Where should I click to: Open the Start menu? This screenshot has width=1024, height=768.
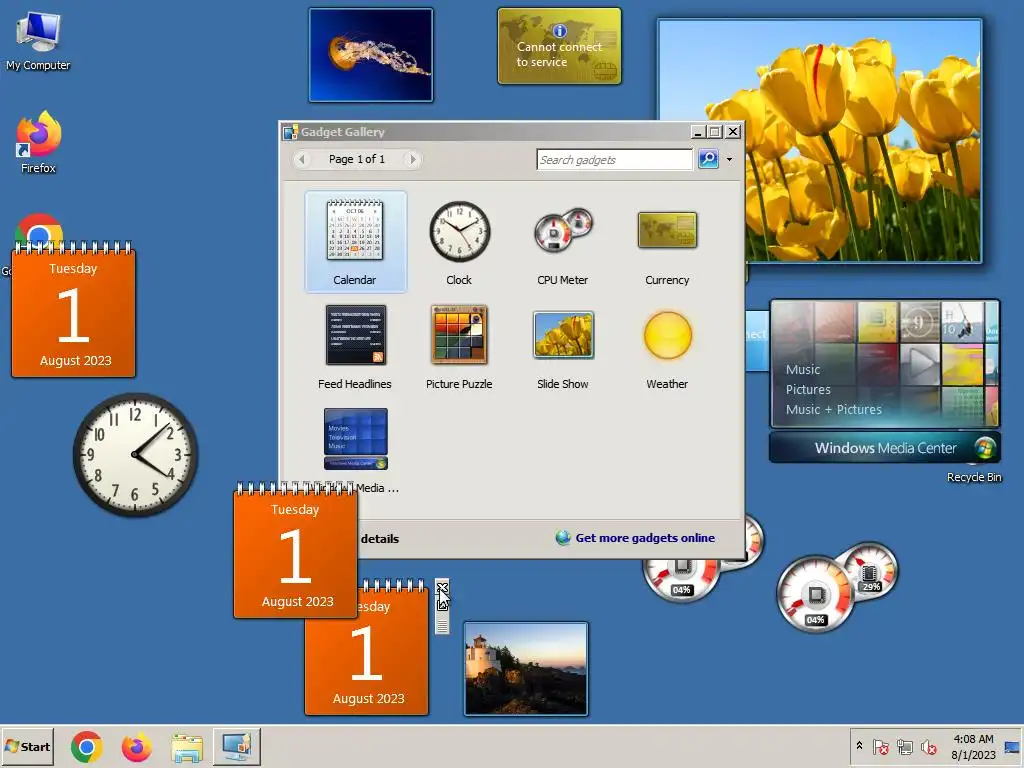coord(27,746)
